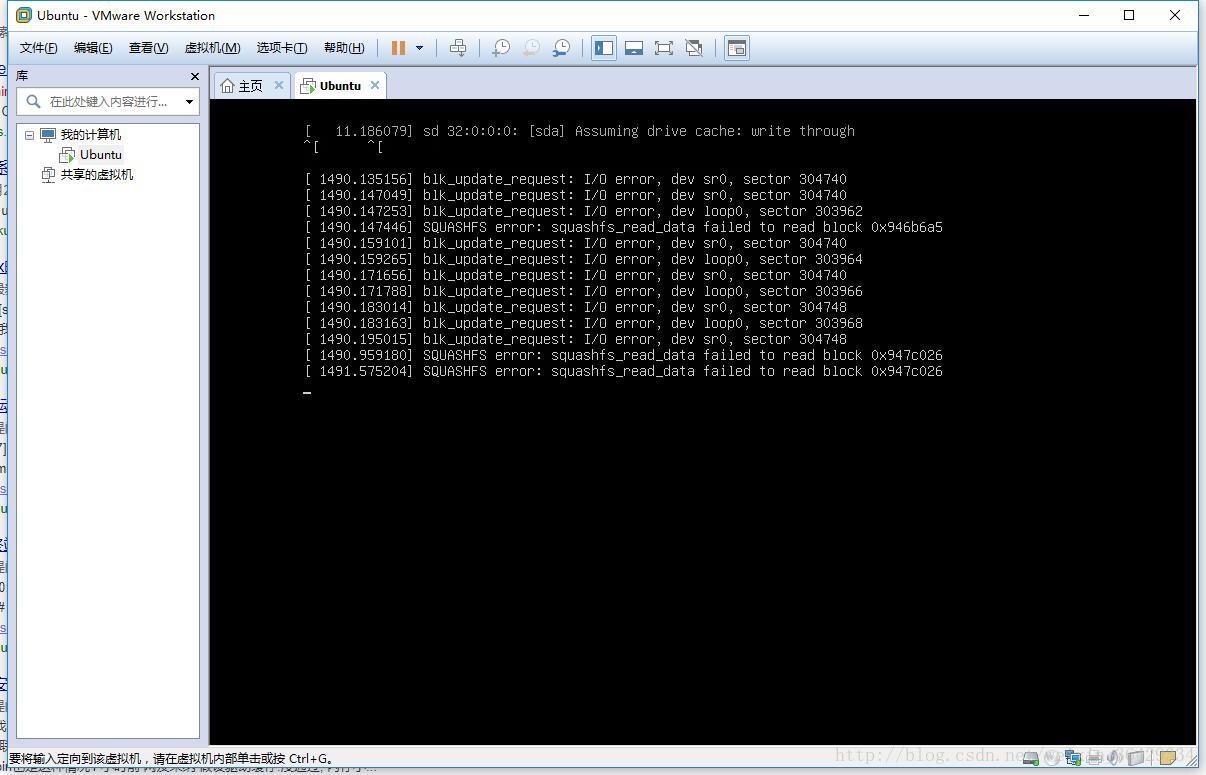Image resolution: width=1206 pixels, height=775 pixels.
Task: Revert to the previous snapshot icon
Action: point(531,48)
